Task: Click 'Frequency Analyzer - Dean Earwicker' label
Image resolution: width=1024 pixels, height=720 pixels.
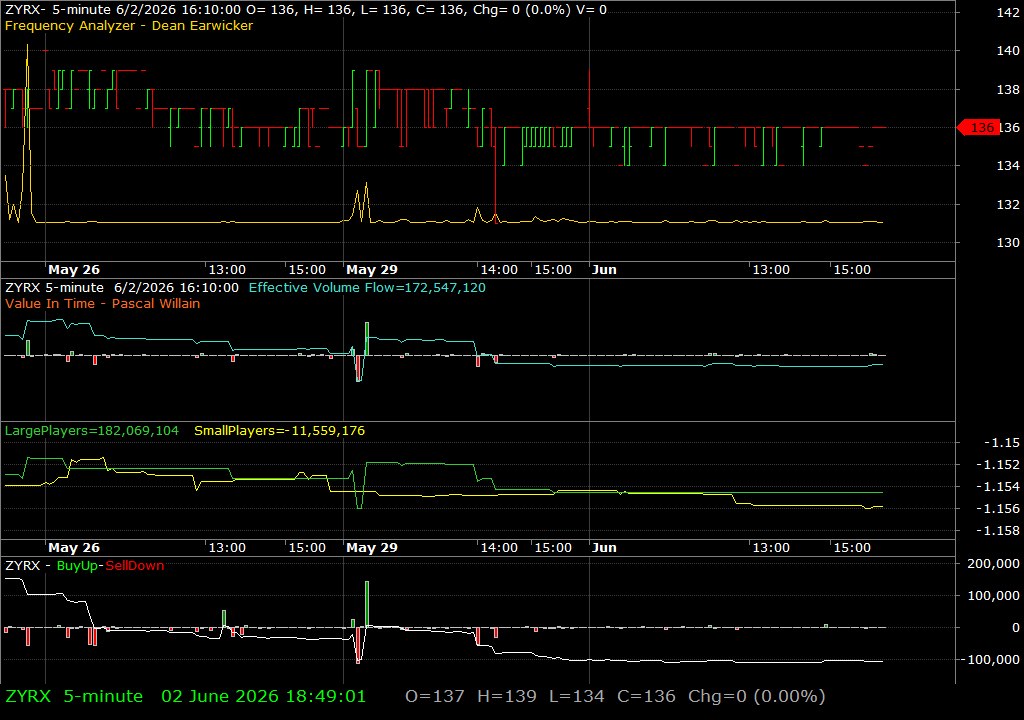Action: 129,25
